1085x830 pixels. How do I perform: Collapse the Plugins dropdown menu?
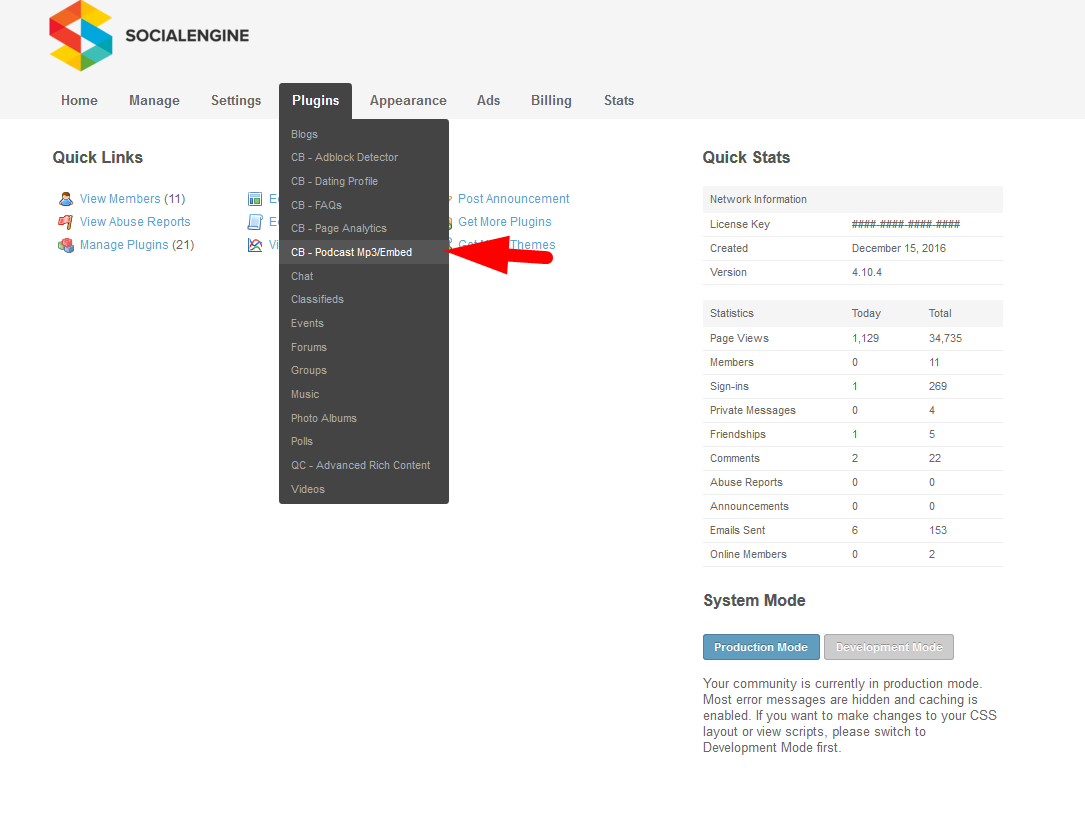click(x=315, y=101)
